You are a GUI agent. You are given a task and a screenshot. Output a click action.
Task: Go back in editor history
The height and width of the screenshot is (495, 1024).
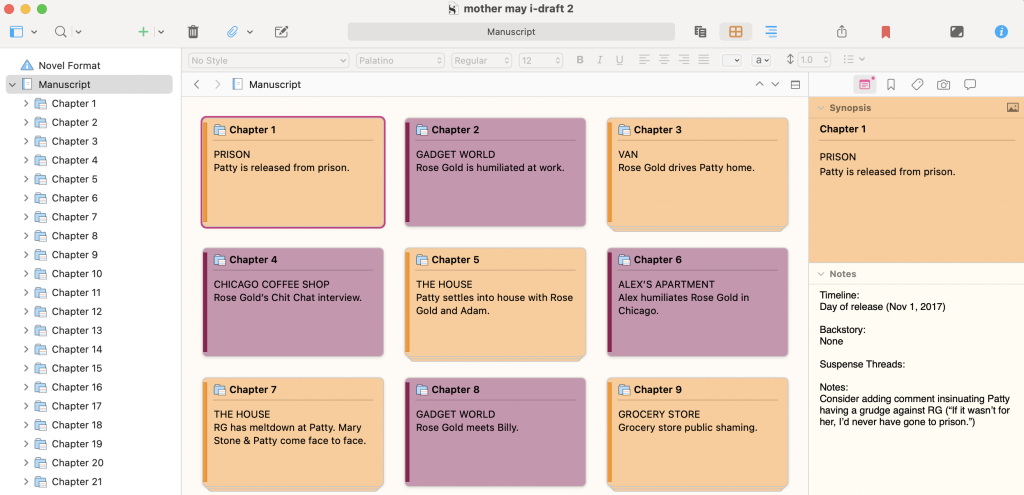197,84
